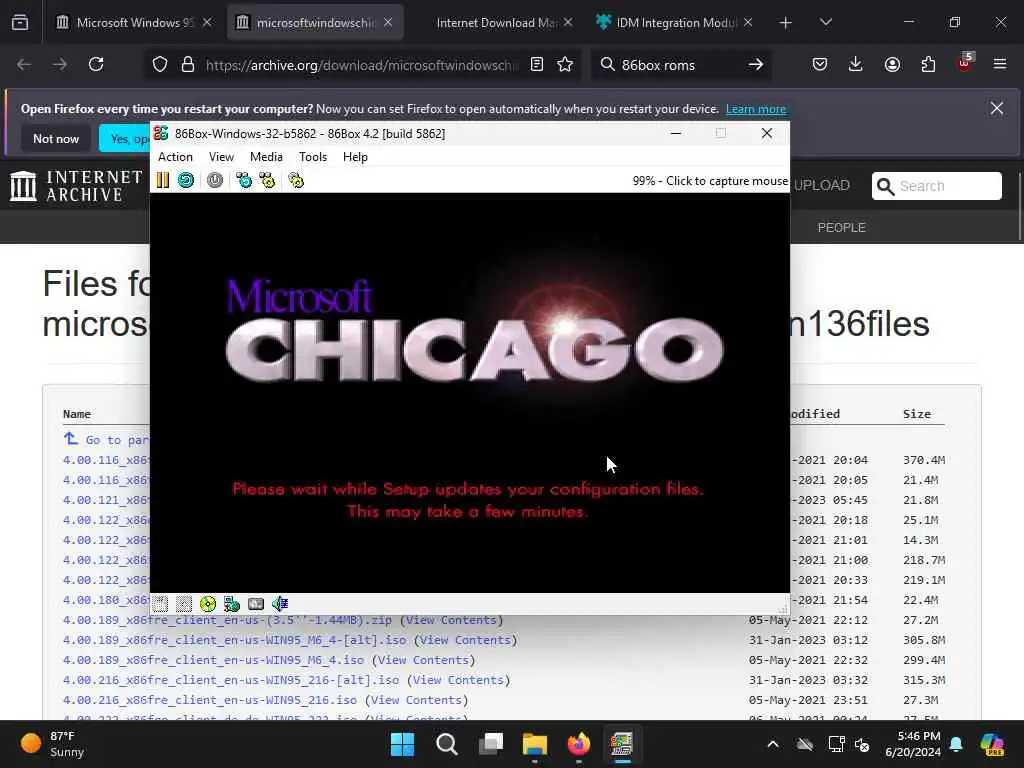
Task: Open 86Box Tools menu
Action: [x=313, y=157]
